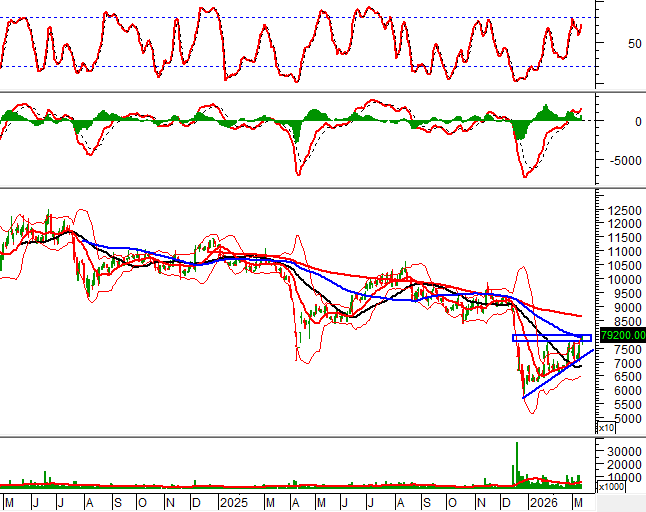This screenshot has height=512, width=646.
Task: Click the 0 label on MACD axis
Action: click(x=610, y=121)
